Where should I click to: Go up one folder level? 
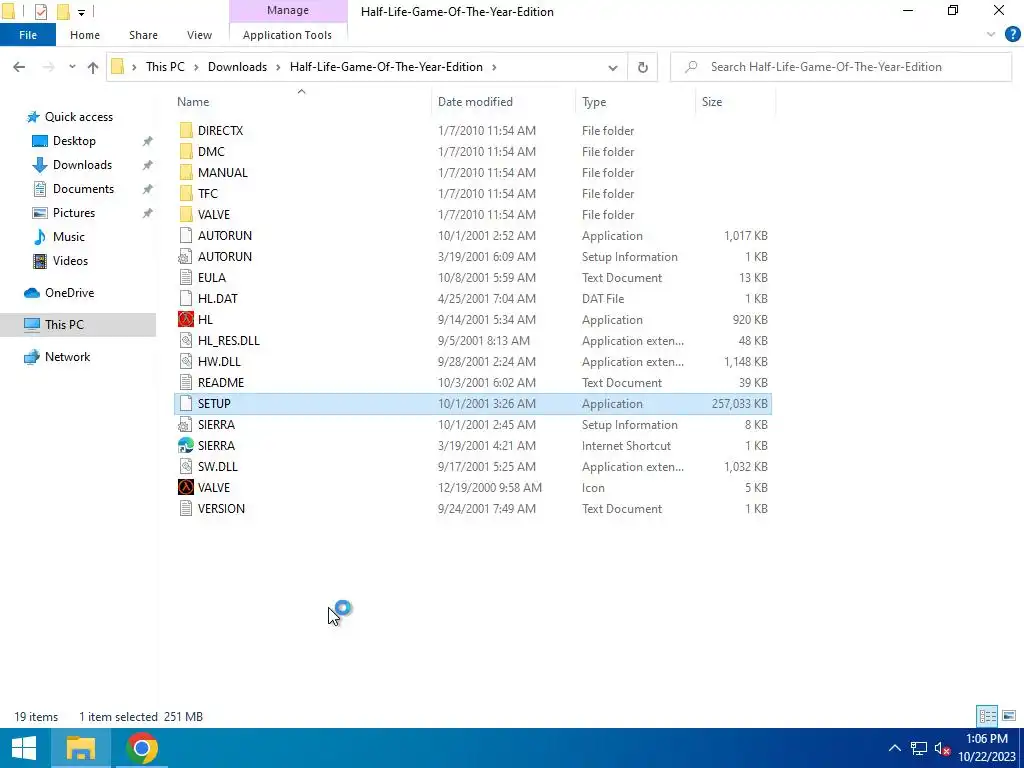pyautogui.click(x=93, y=67)
